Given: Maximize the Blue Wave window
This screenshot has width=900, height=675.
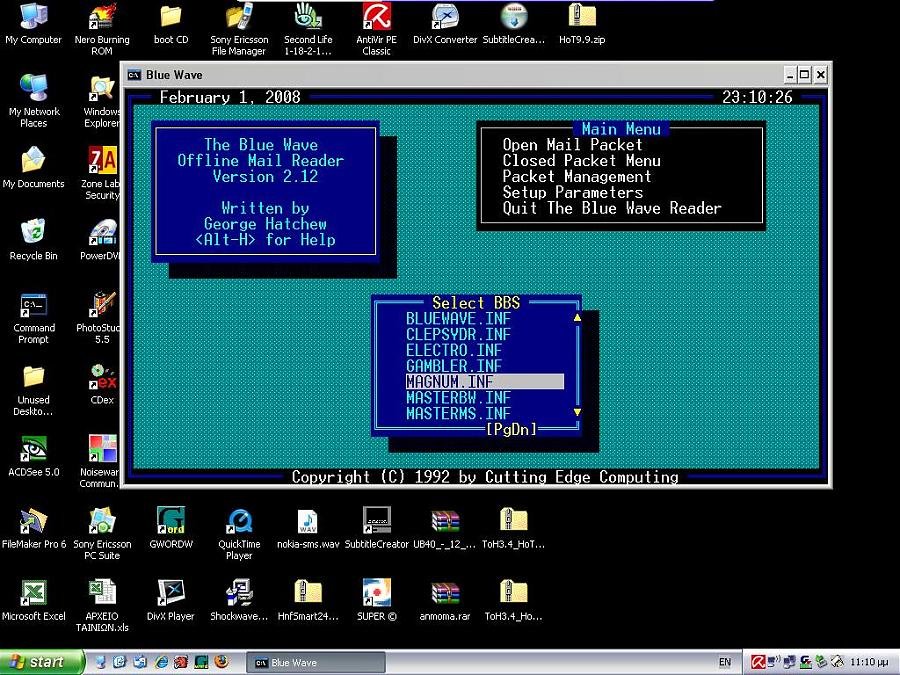Looking at the screenshot, I should pos(805,75).
